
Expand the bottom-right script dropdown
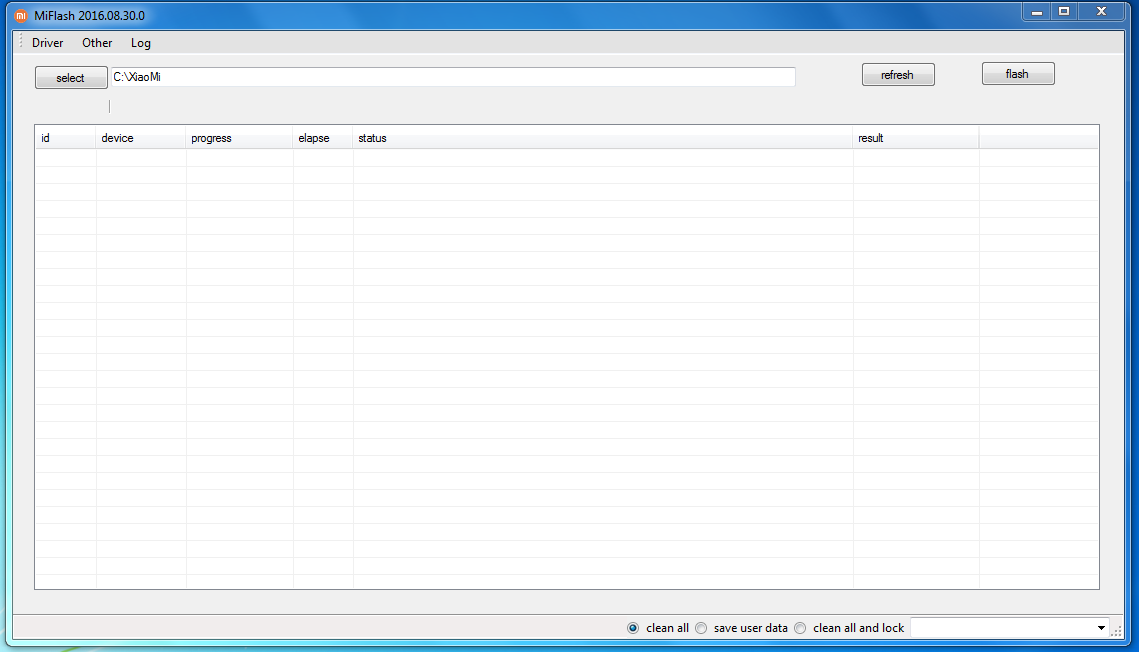pos(1101,628)
